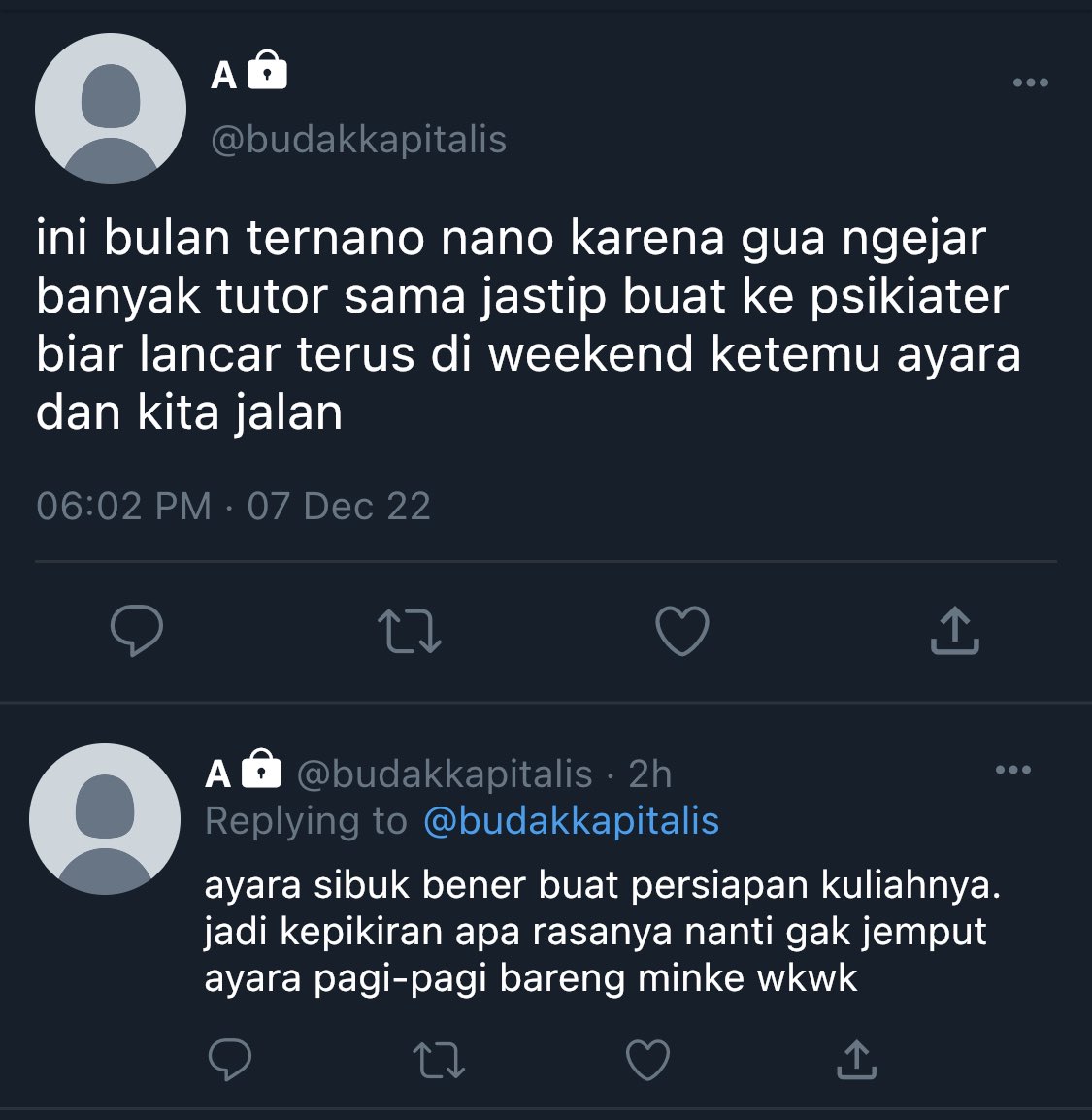The height and width of the screenshot is (1120, 1092).
Task: Open the profile avatar on the reply tweet
Action: [105, 819]
